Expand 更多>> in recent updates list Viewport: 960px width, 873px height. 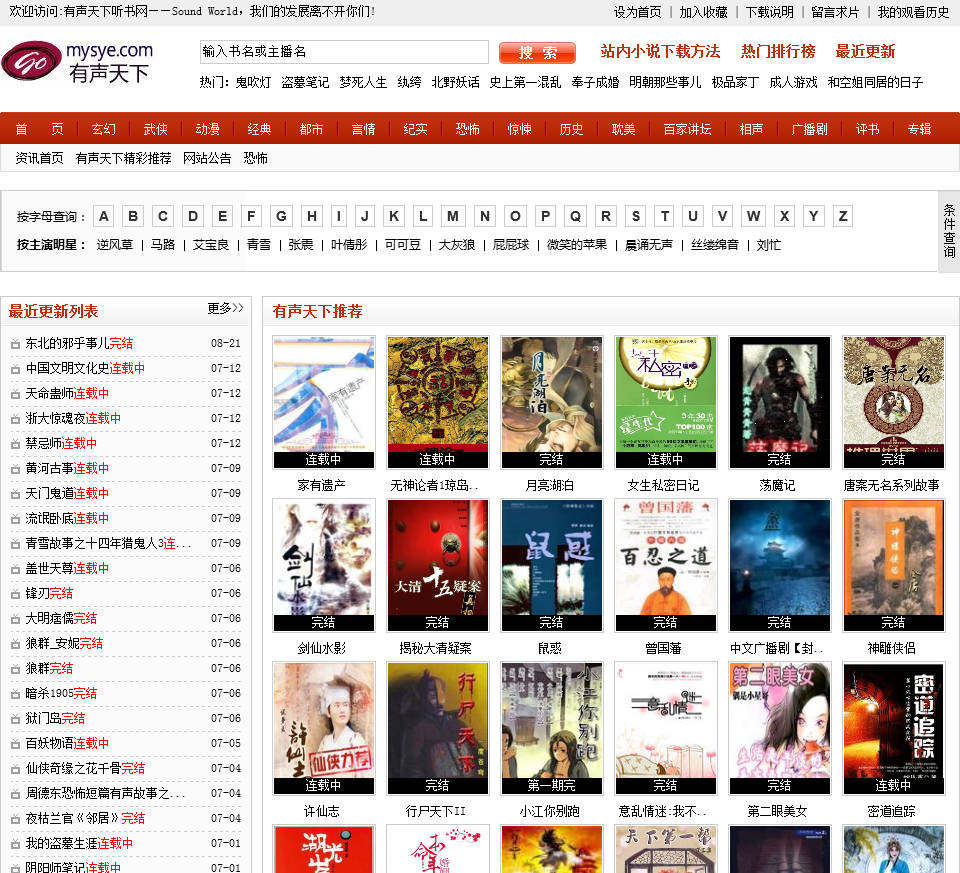pos(225,308)
